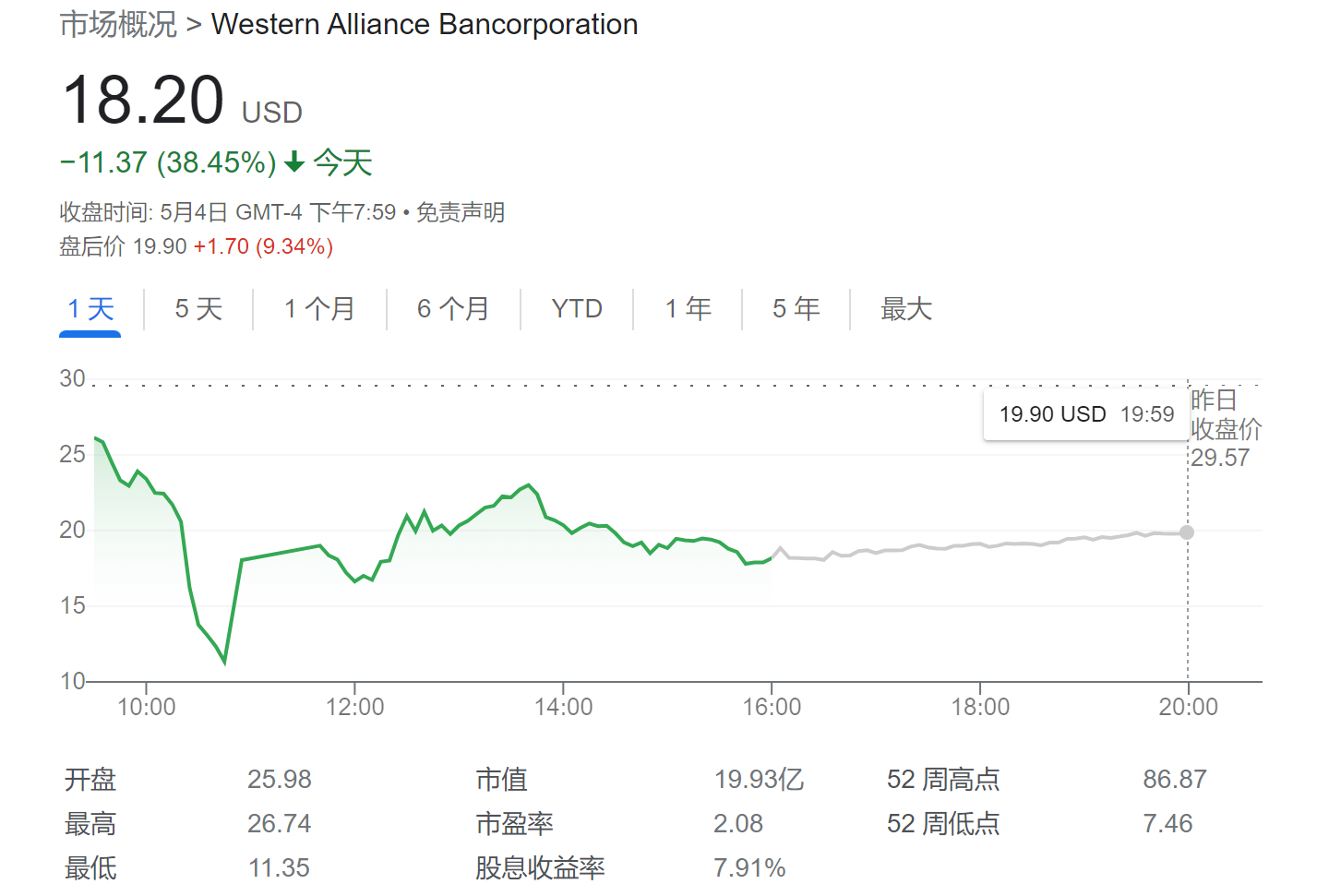Click the 12:00 label on the chart axis
1317x896 pixels.
[x=354, y=708]
